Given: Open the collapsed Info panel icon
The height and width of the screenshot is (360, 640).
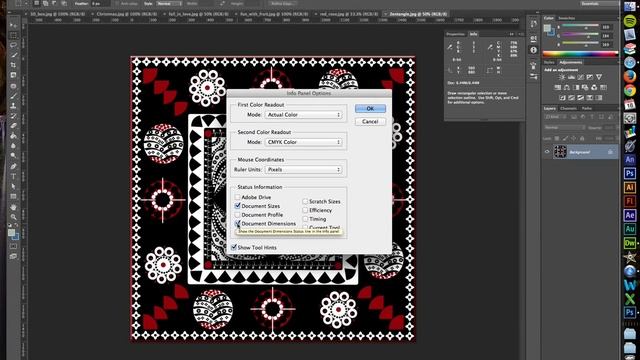Looking at the screenshot, I should [533, 50].
